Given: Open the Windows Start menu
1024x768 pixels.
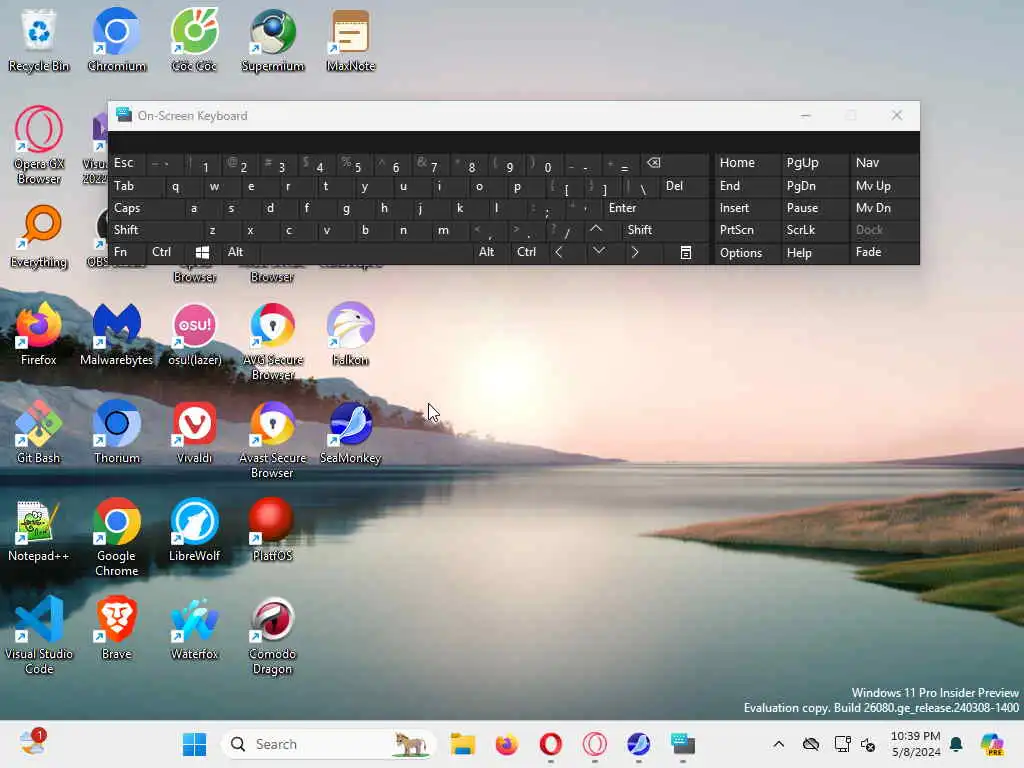Looking at the screenshot, I should click(x=194, y=744).
